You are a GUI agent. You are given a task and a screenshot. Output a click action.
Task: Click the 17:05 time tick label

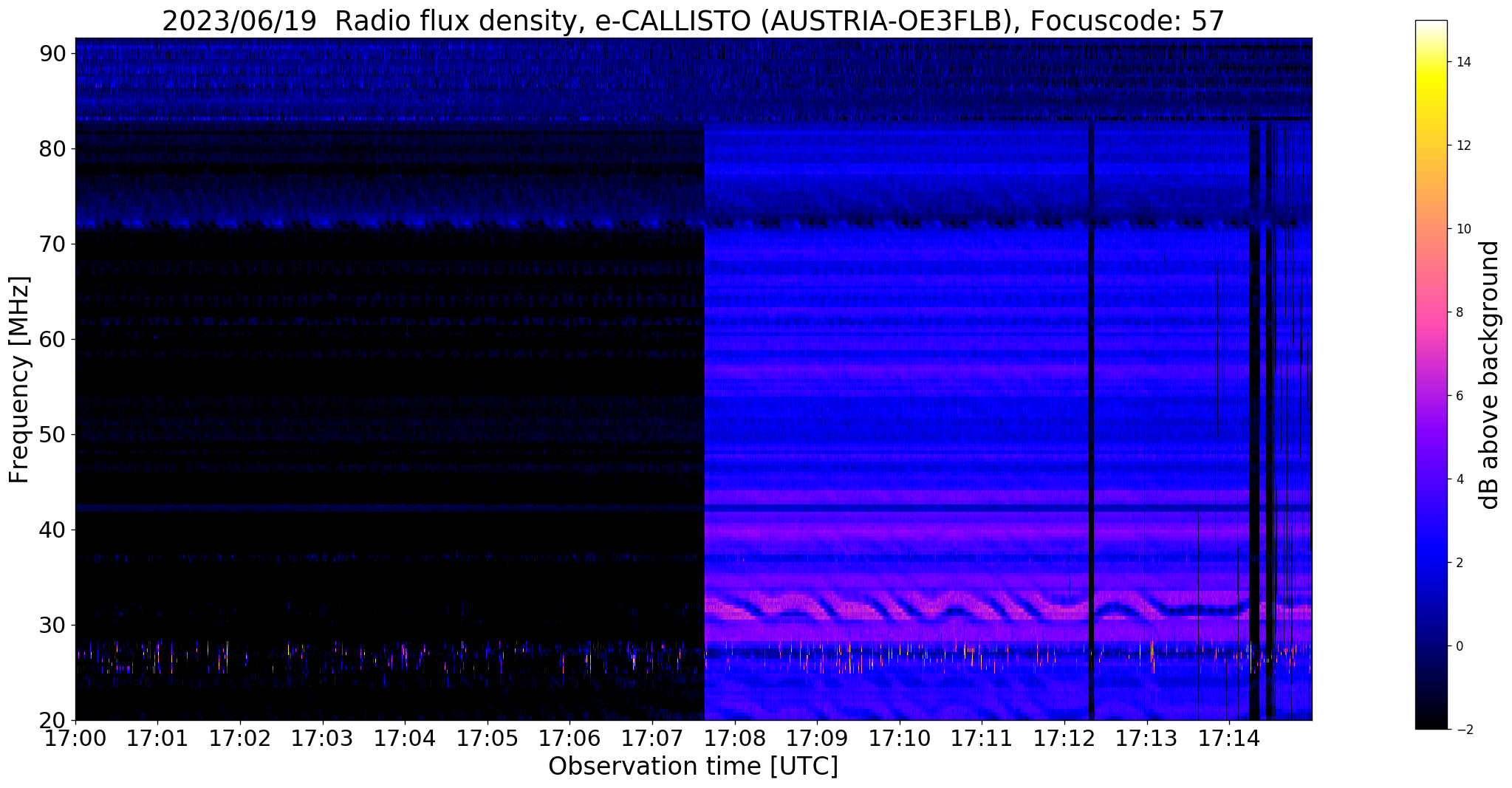[x=488, y=738]
